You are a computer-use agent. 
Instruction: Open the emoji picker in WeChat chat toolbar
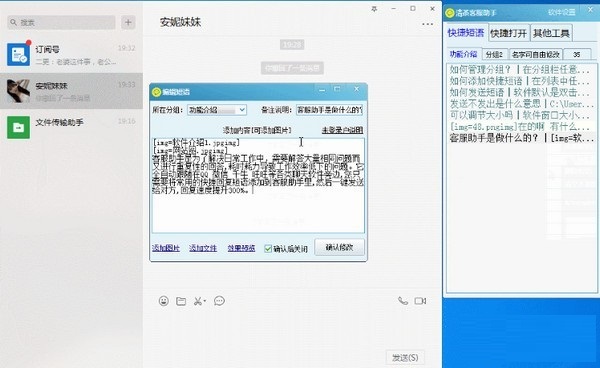coord(163,301)
